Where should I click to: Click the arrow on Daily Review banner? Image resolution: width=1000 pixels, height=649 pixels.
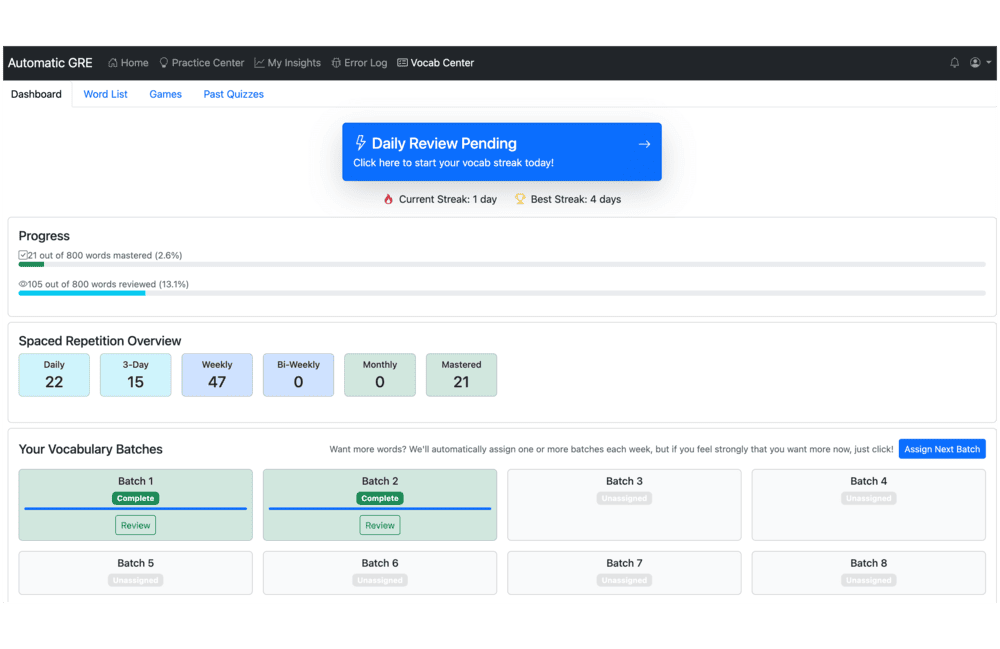coord(644,144)
